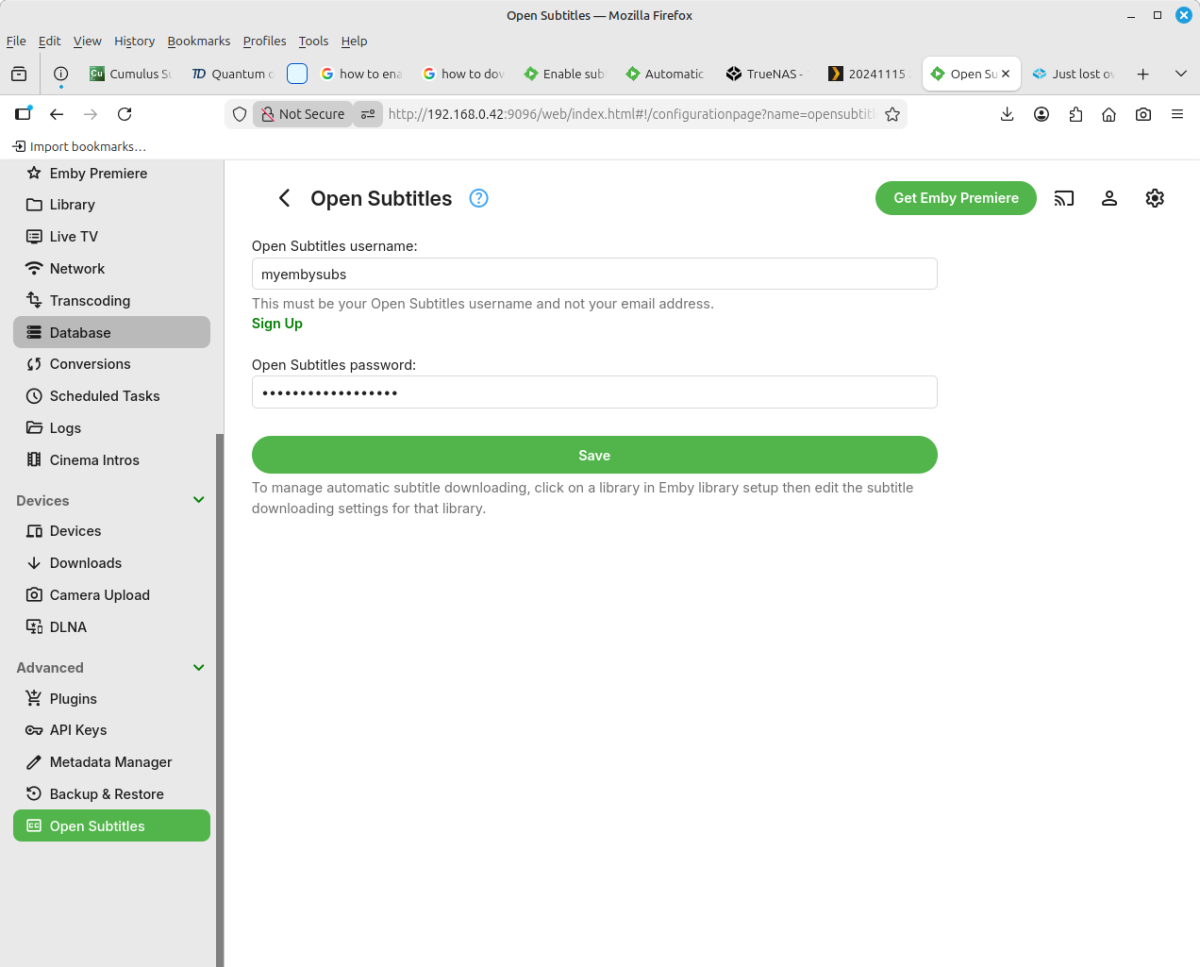Open the Emby user profile icon
This screenshot has height=967, width=1200.
pyautogui.click(x=1109, y=198)
